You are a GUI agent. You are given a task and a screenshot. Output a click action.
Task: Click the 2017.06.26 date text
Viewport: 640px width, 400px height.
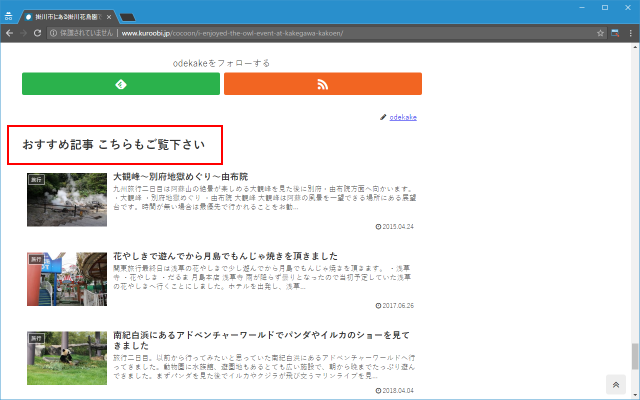tap(398, 306)
